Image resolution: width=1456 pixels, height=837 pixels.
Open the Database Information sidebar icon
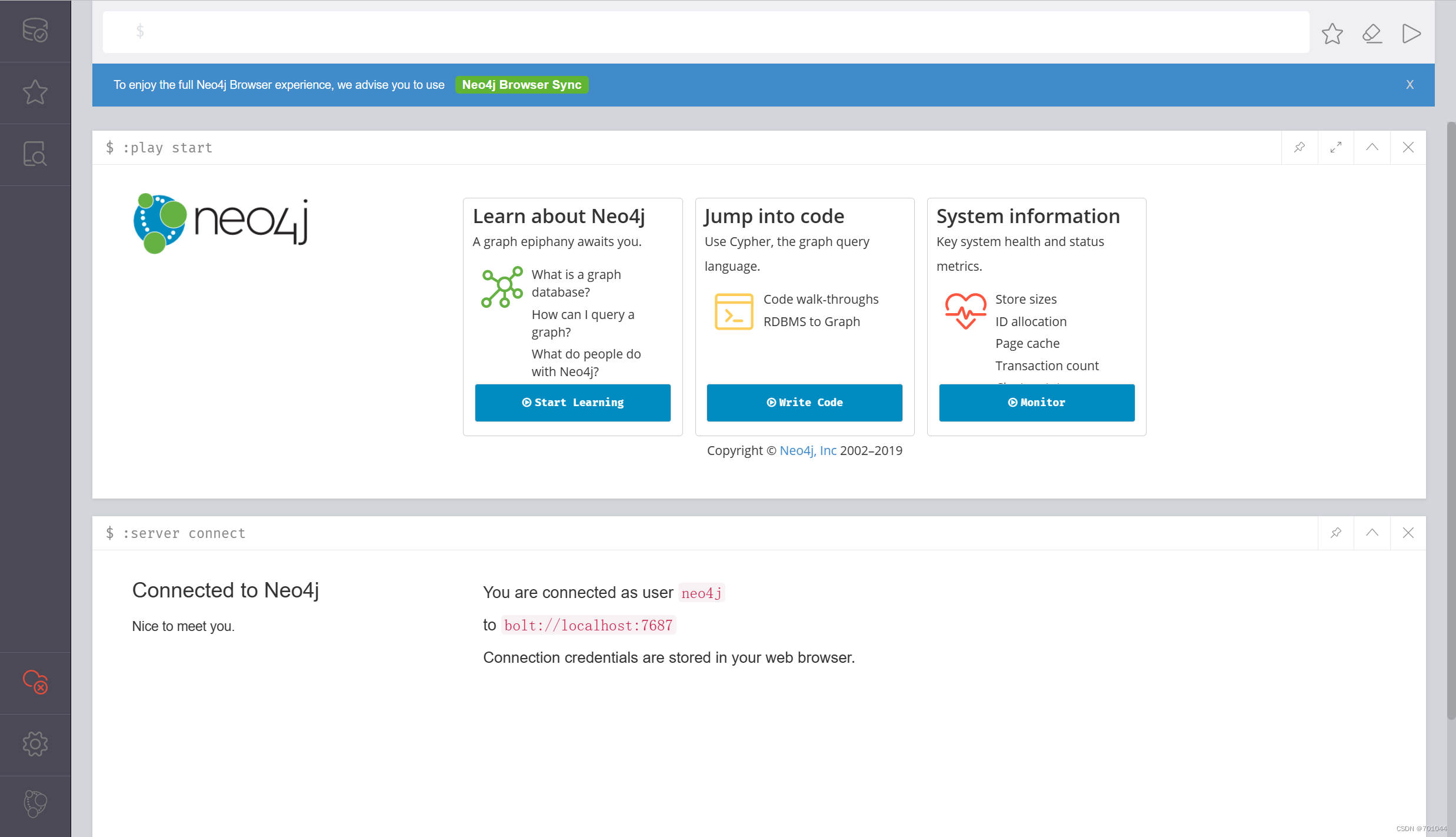point(35,30)
